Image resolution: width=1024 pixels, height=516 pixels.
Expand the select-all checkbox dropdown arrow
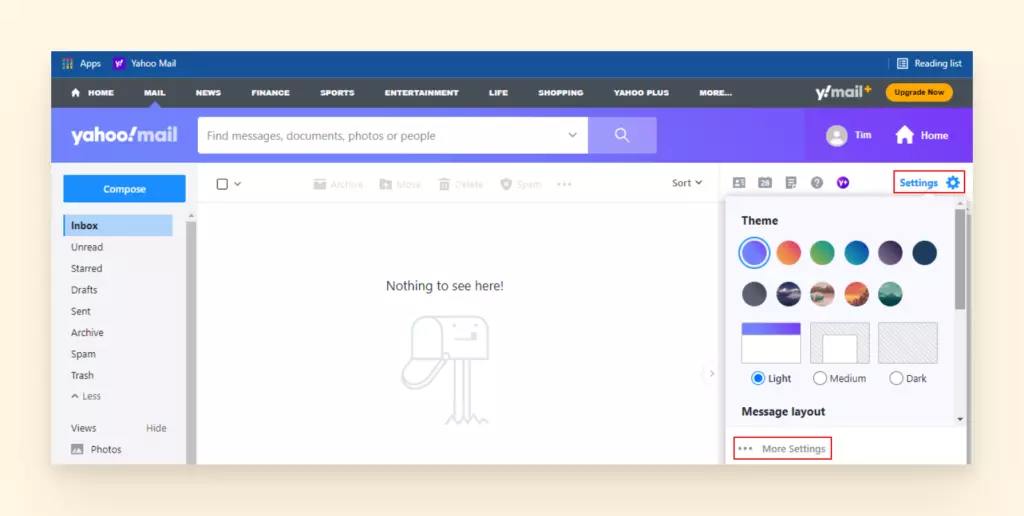(238, 184)
